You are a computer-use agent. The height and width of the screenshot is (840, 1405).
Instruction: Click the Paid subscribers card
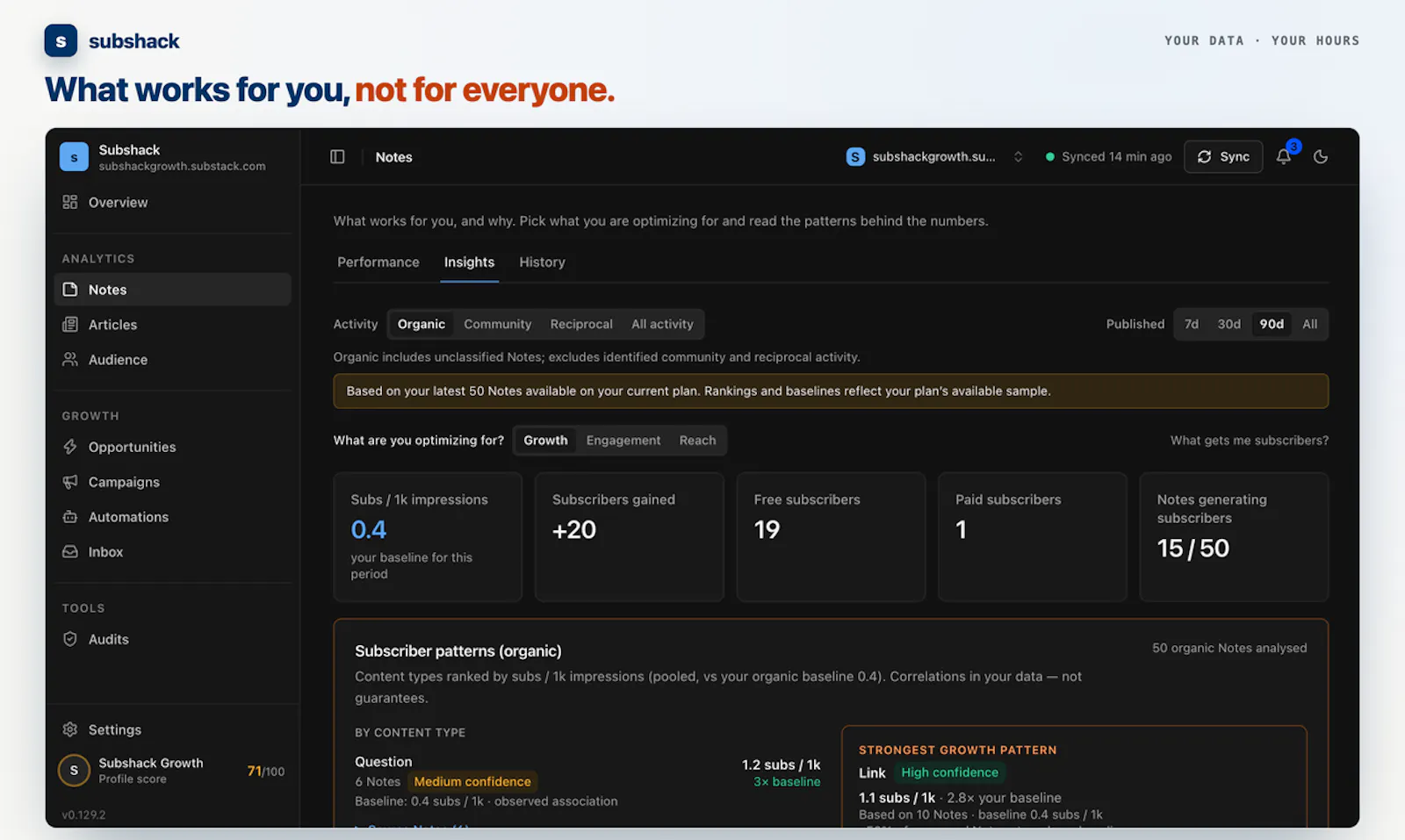[1033, 537]
